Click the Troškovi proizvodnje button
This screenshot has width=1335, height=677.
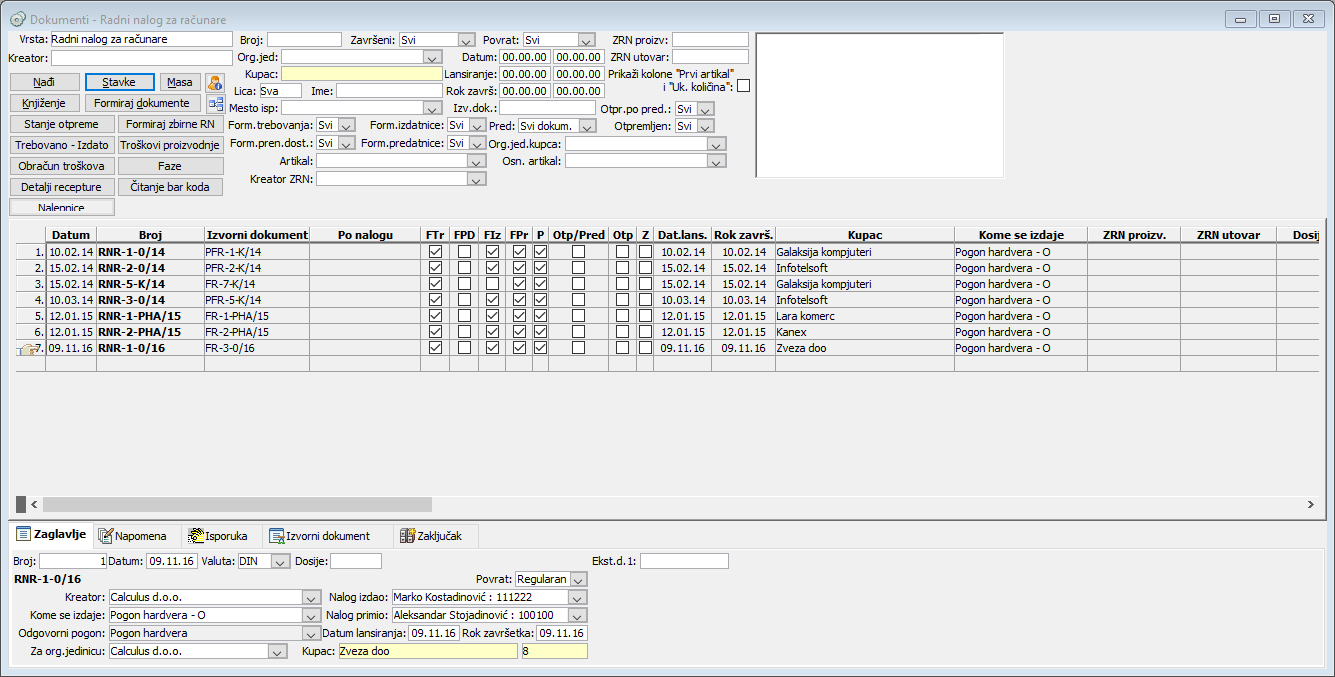tap(169, 145)
